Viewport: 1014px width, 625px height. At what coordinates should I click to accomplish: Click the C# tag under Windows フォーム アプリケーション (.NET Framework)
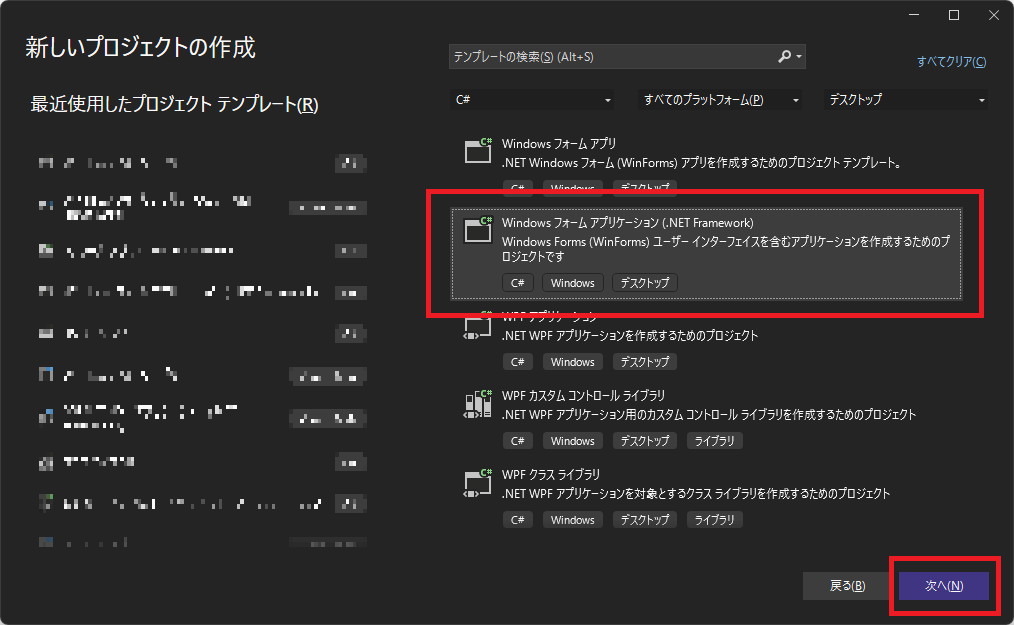pyautogui.click(x=517, y=283)
